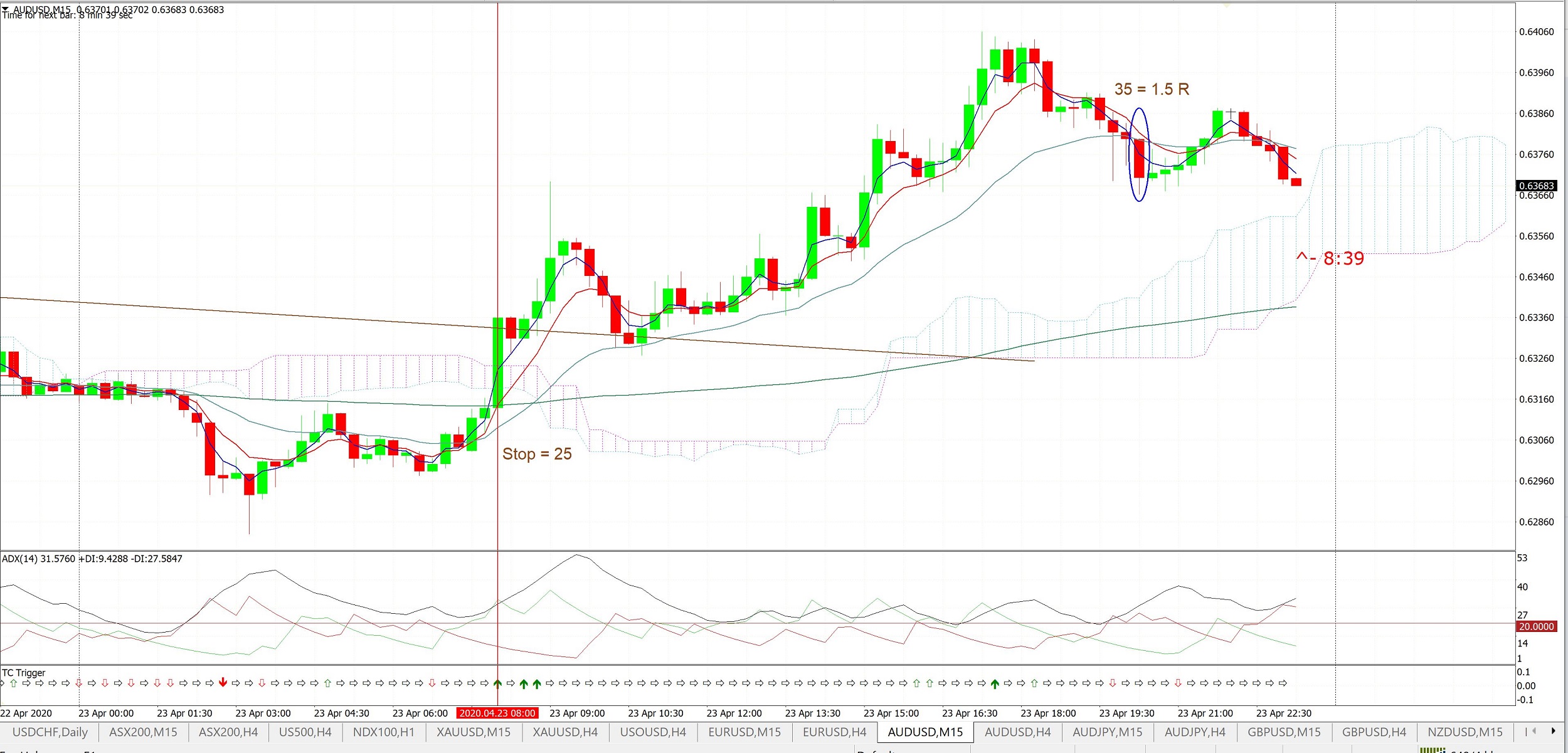
Task: Click the ADX(14) indicator label
Action: point(92,559)
